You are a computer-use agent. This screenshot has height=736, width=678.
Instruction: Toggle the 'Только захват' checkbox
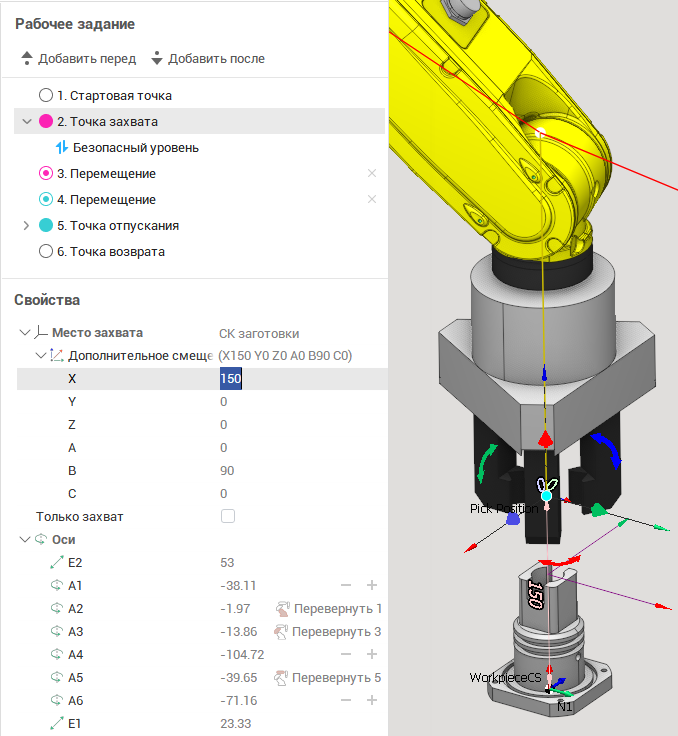tap(228, 517)
